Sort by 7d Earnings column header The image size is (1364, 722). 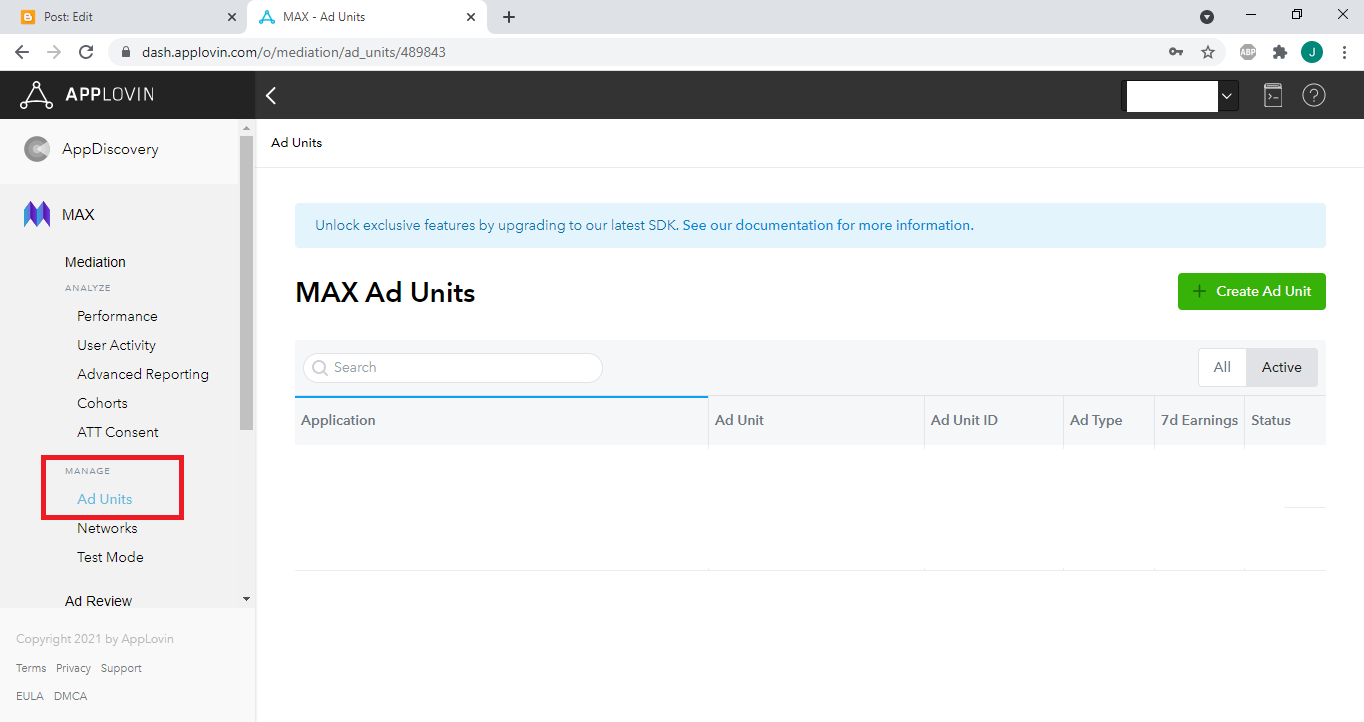click(1199, 420)
